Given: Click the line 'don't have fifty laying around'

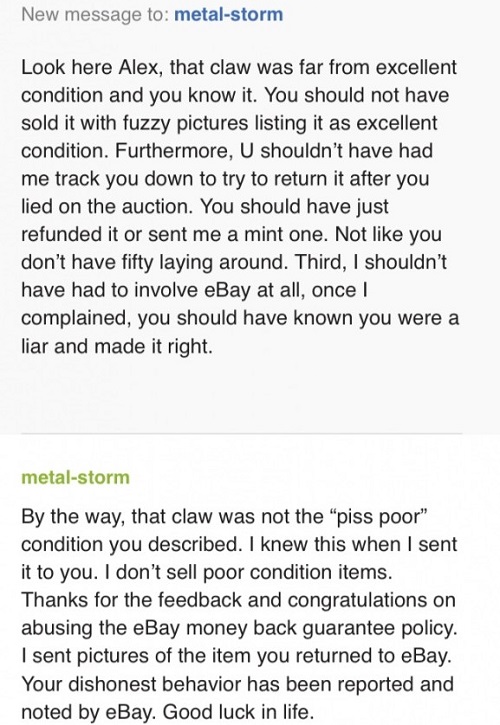Looking at the screenshot, I should tap(234, 263).
